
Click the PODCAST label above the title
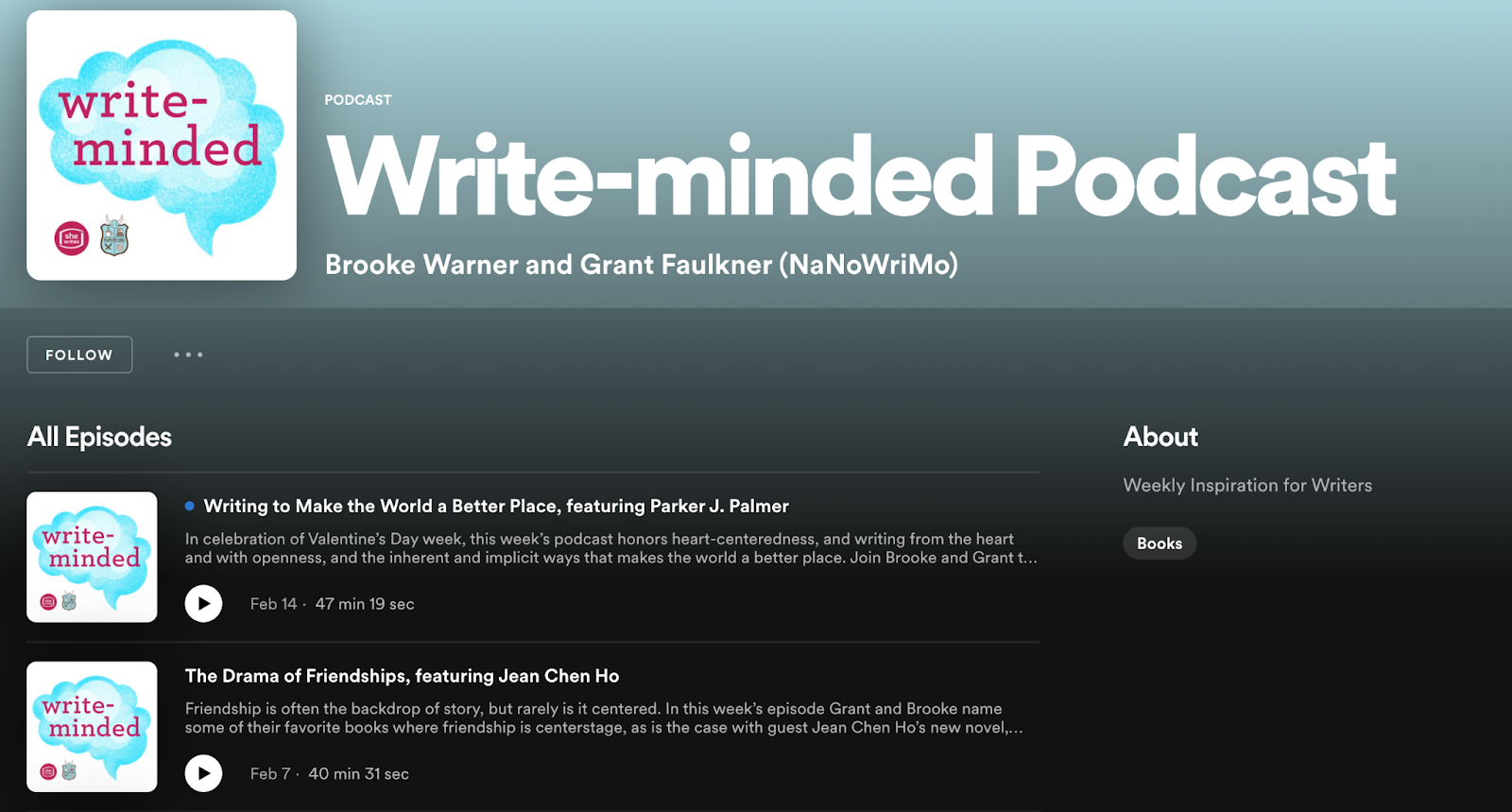point(358,99)
